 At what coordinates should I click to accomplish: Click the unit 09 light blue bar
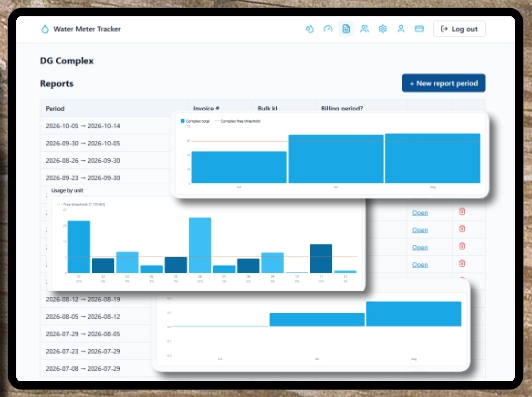272,263
